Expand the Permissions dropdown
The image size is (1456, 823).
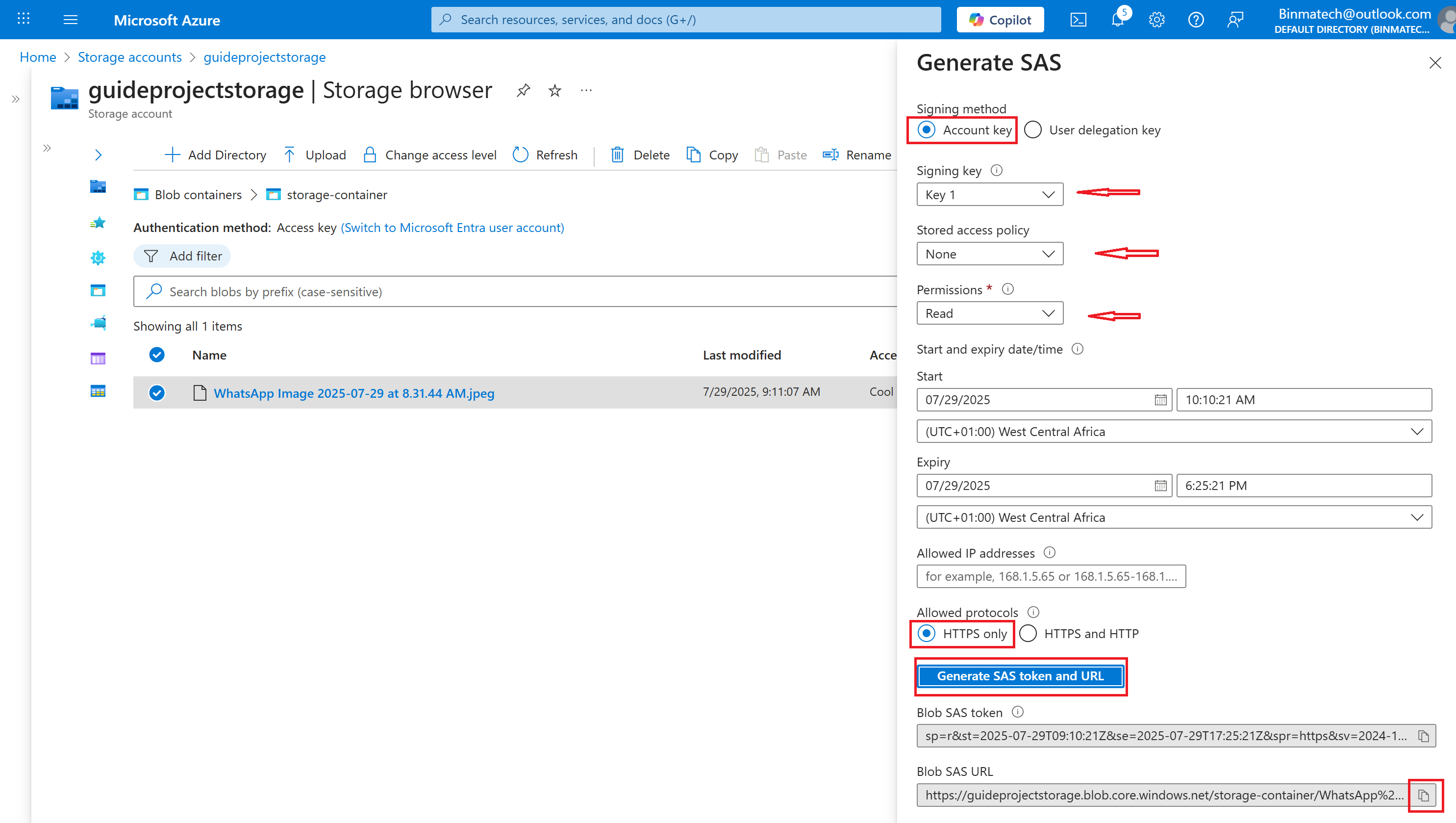pos(989,313)
